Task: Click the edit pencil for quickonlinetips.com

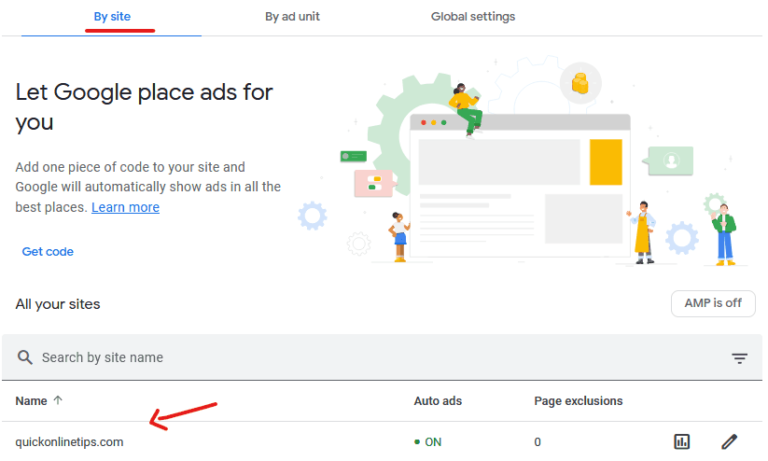Action: pyautogui.click(x=729, y=441)
